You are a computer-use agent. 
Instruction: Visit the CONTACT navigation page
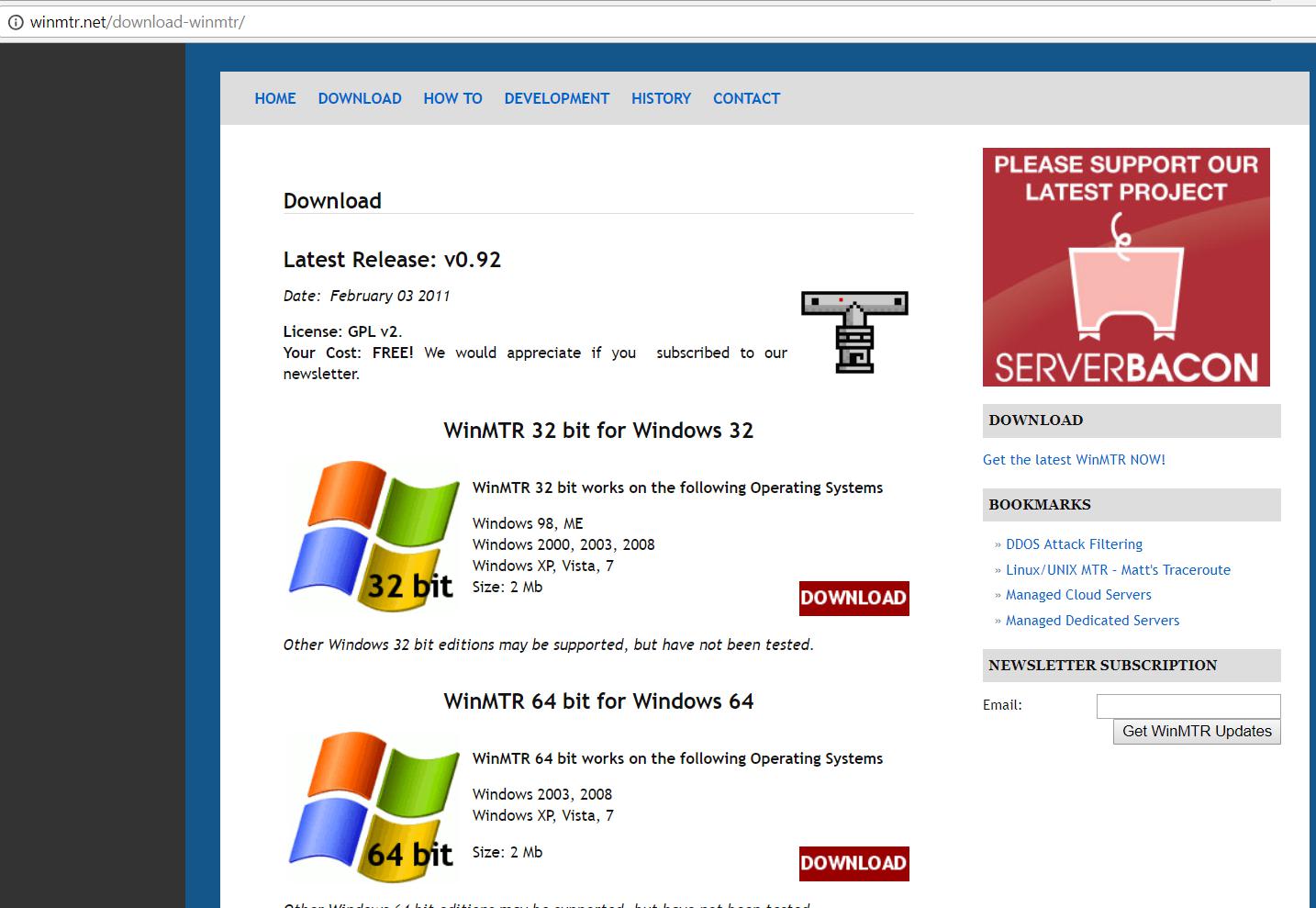click(x=746, y=98)
